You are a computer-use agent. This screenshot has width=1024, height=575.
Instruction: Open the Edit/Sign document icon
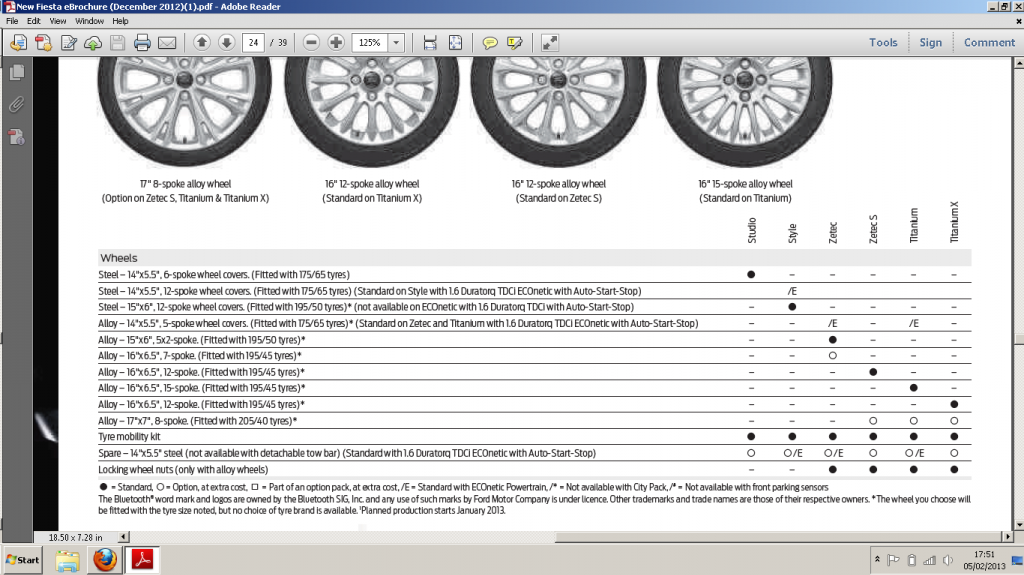(x=69, y=43)
